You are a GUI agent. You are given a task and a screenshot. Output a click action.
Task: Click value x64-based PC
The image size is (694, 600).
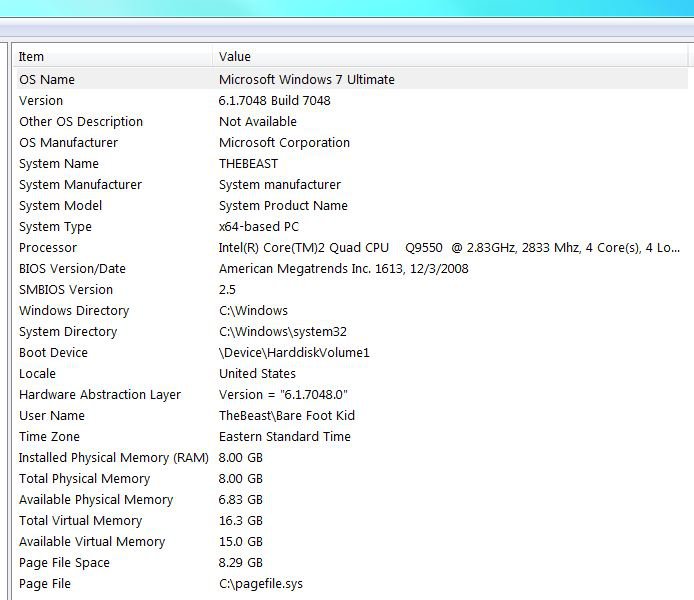[x=259, y=227]
